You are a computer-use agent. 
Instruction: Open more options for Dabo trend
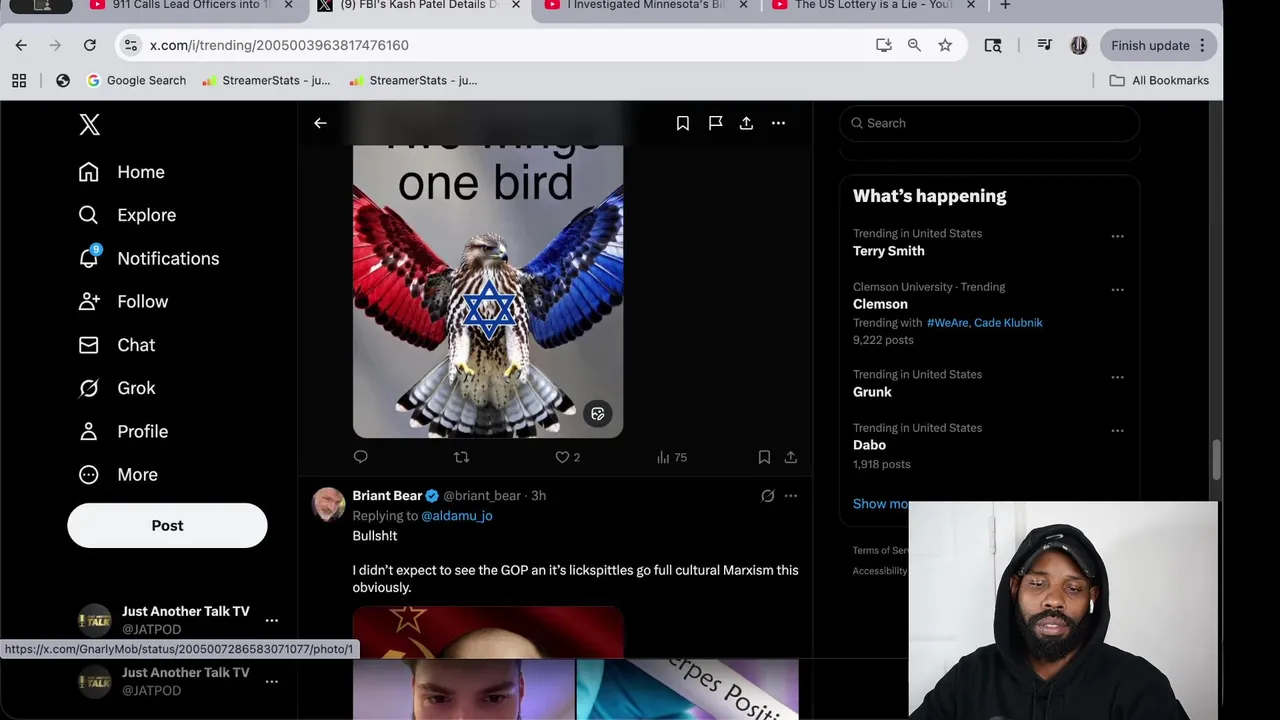pyautogui.click(x=1117, y=431)
